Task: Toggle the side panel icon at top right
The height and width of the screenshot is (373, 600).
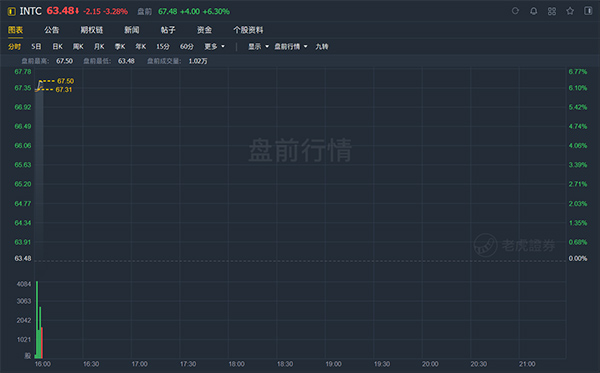Action: [588, 11]
